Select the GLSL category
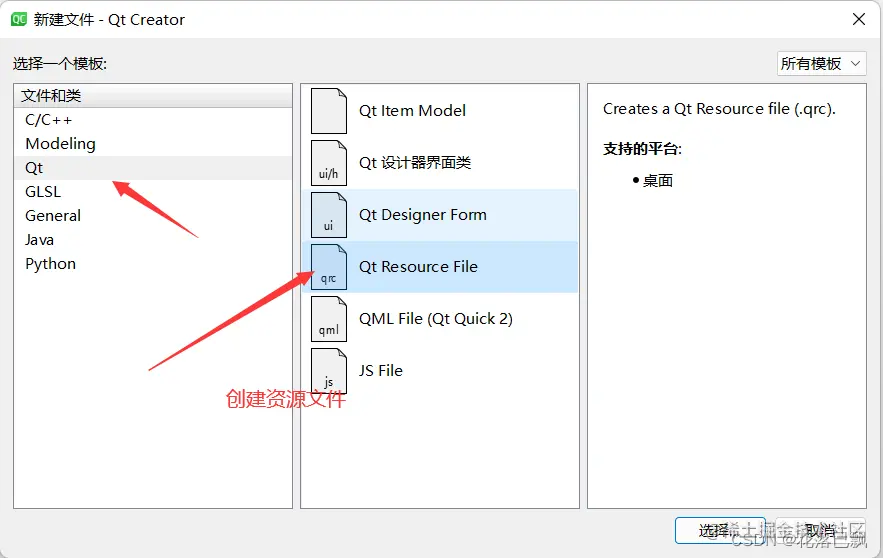 pos(153,192)
